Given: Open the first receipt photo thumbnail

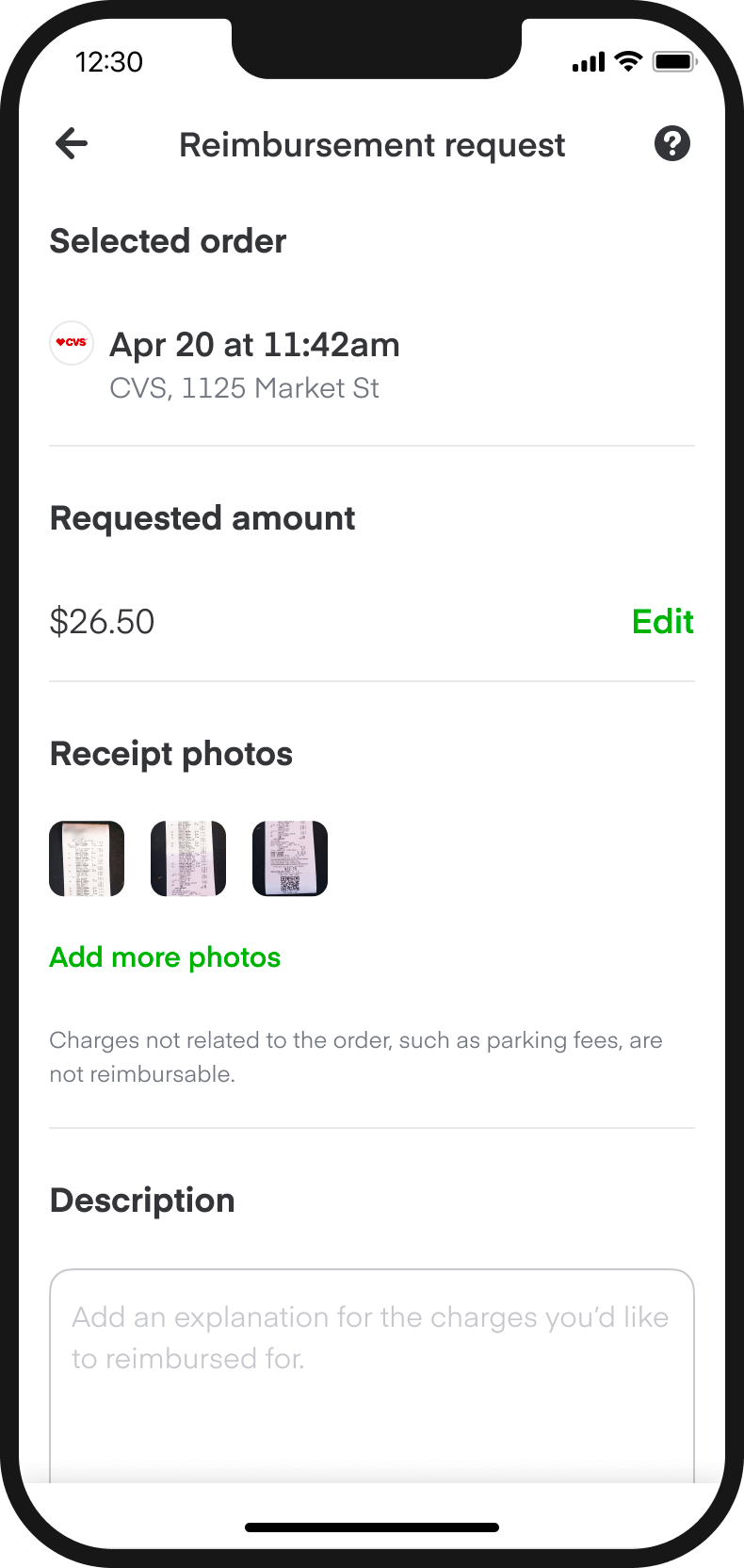Looking at the screenshot, I should tap(87, 858).
